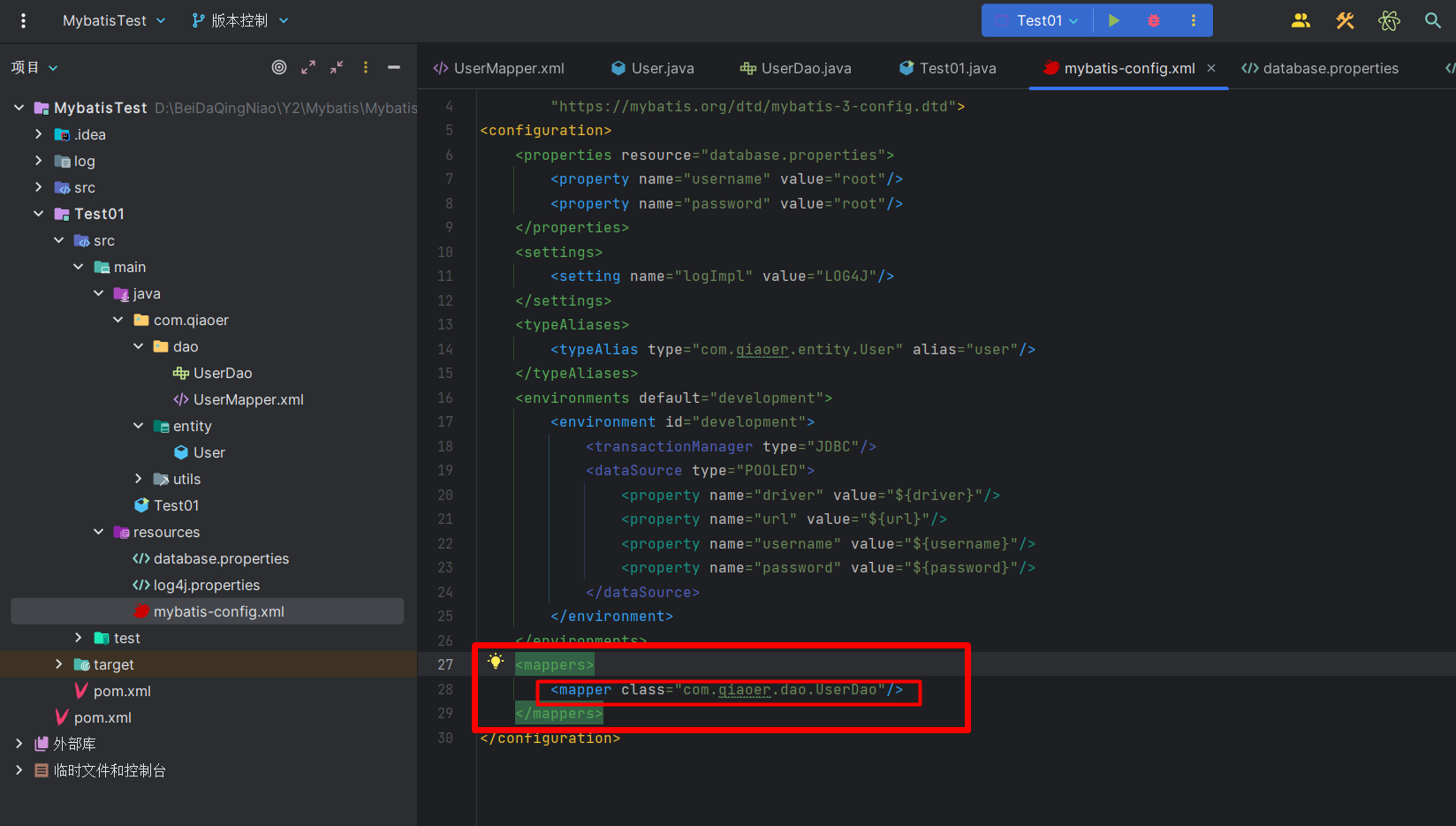Expand the .idea folder
Viewport: 1456px width, 826px height.
(x=38, y=134)
